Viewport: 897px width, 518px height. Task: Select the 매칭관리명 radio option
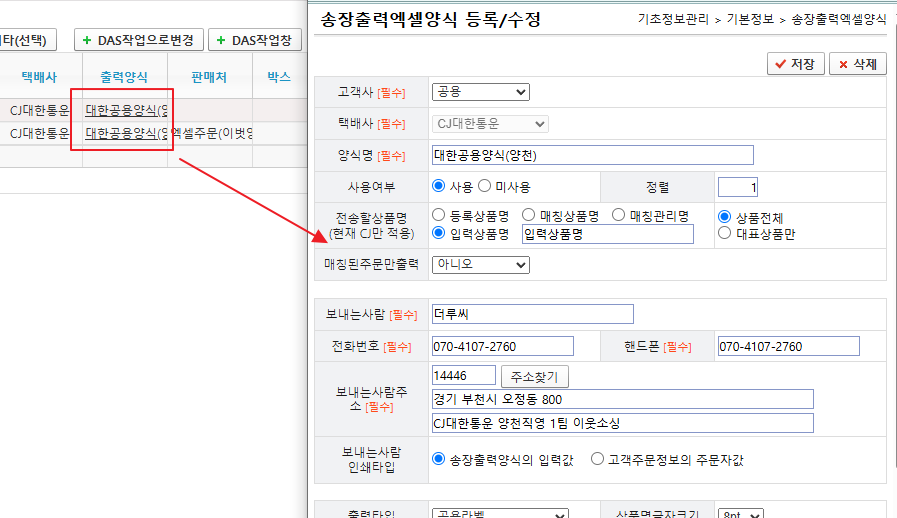(x=618, y=215)
